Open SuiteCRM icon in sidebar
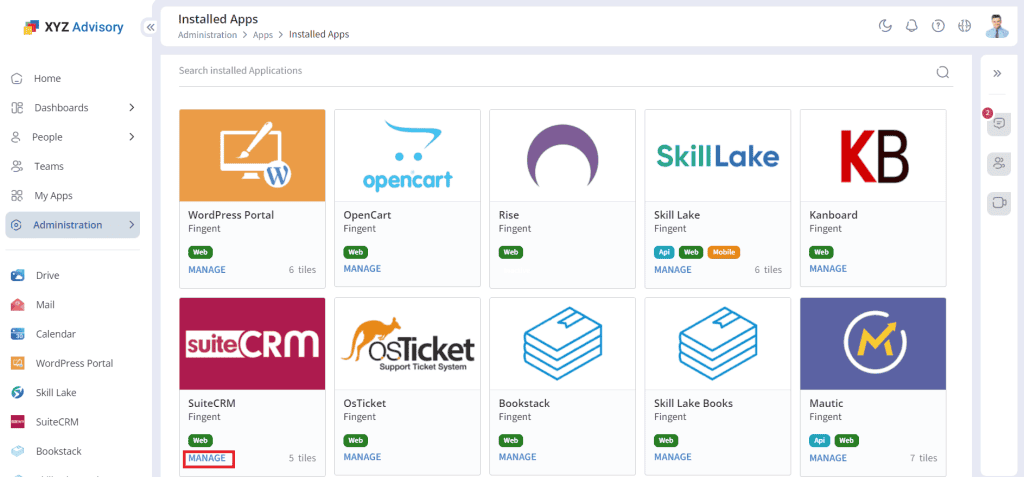The image size is (1024, 477). (18, 422)
